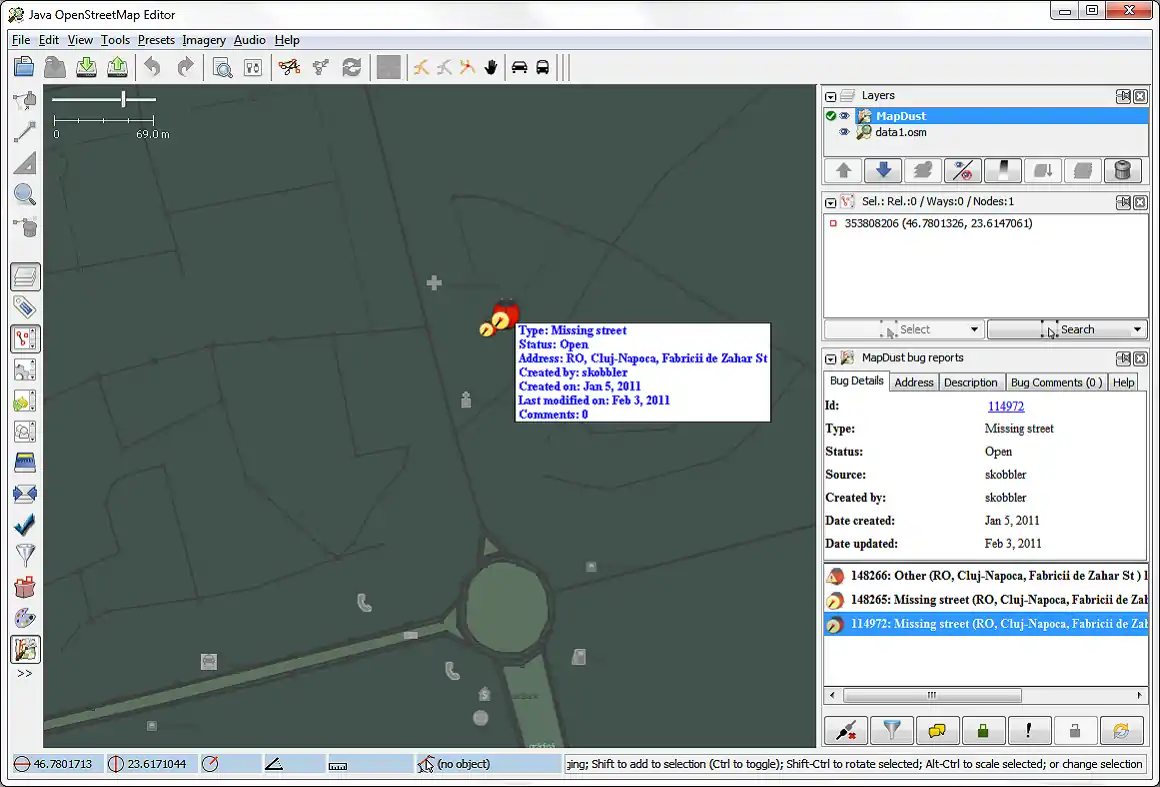Viewport: 1160px width, 787px height.
Task: Undo the last edit
Action: [150, 67]
